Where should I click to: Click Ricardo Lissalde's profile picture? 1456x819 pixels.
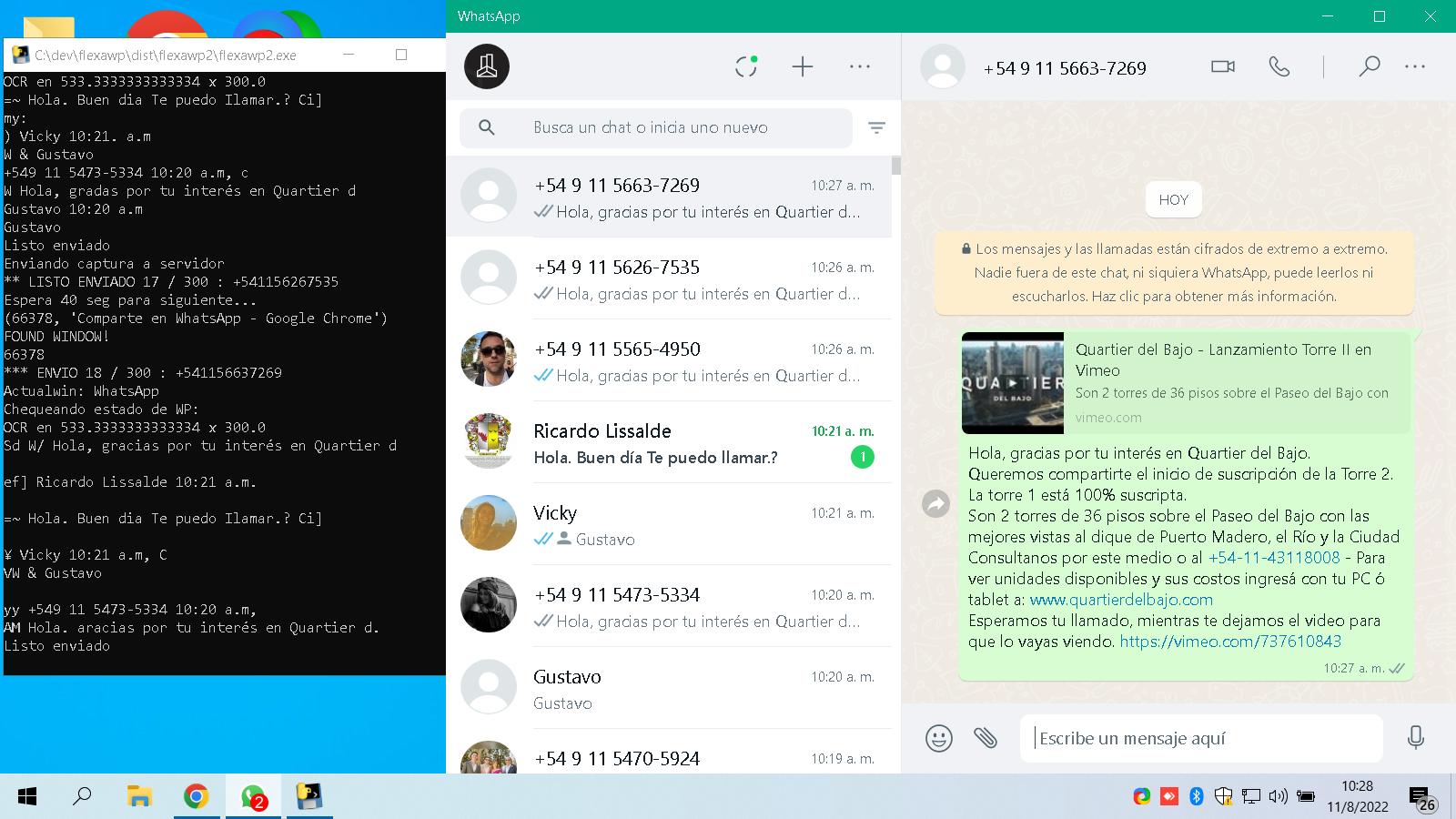(x=489, y=441)
